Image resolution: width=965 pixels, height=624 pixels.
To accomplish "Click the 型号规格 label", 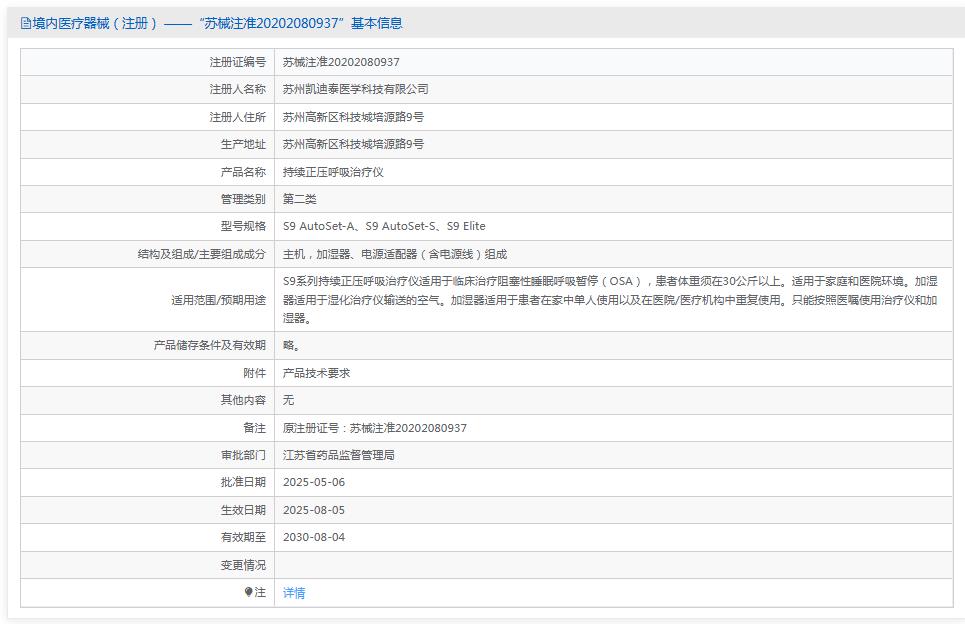I will (243, 226).
